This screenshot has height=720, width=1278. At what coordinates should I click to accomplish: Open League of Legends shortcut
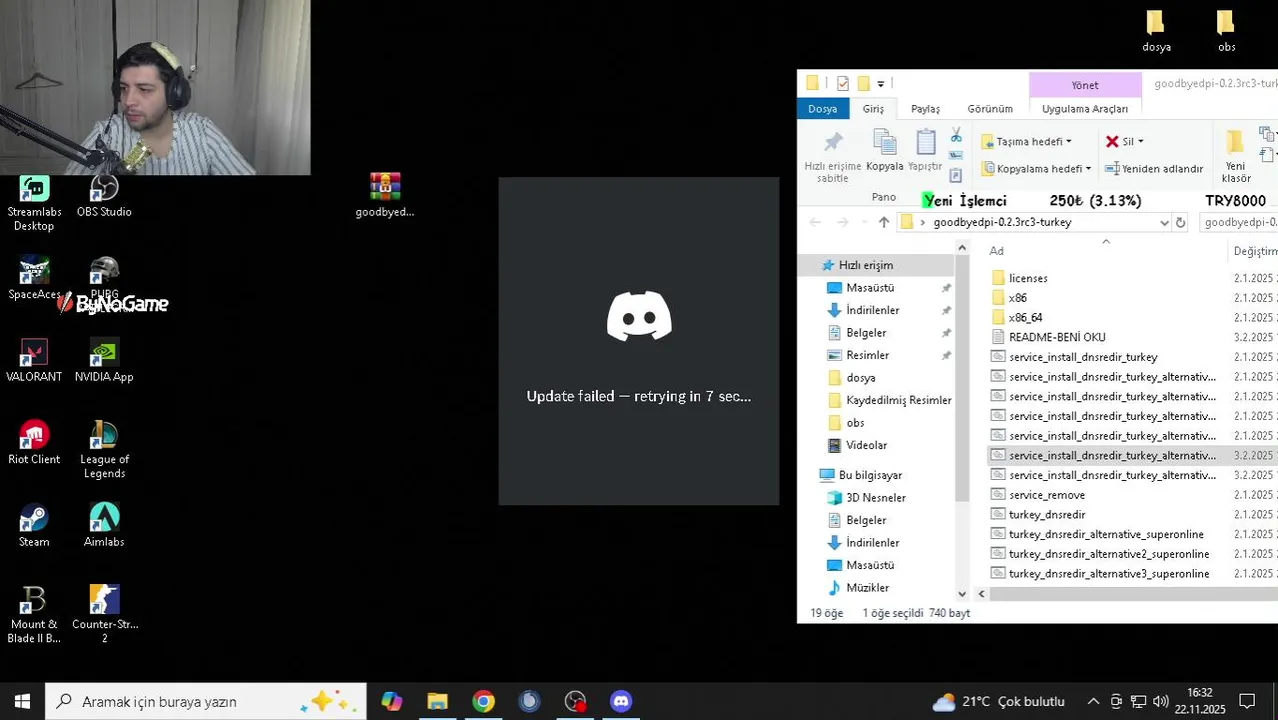click(x=104, y=450)
